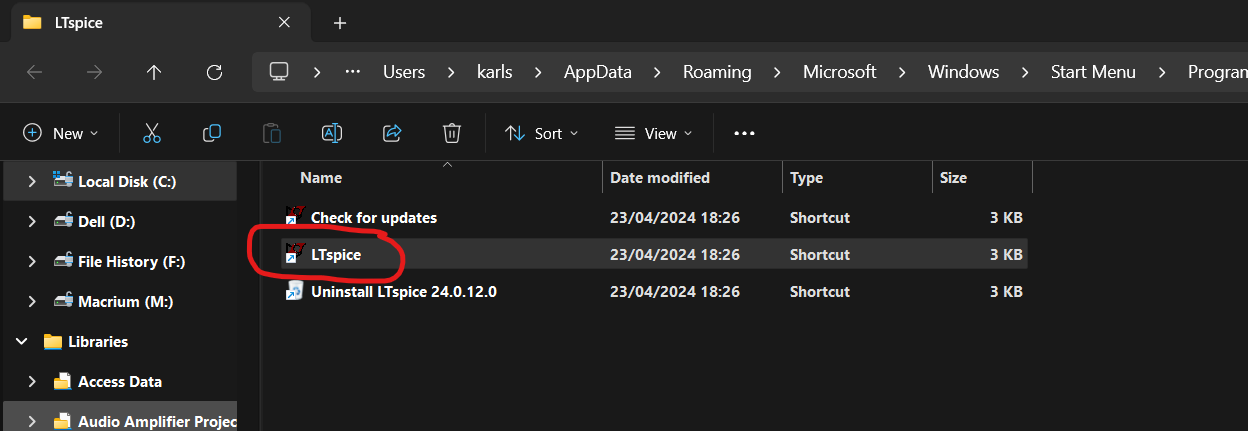Go forward with the right arrow
1248x431 pixels.
(x=94, y=72)
